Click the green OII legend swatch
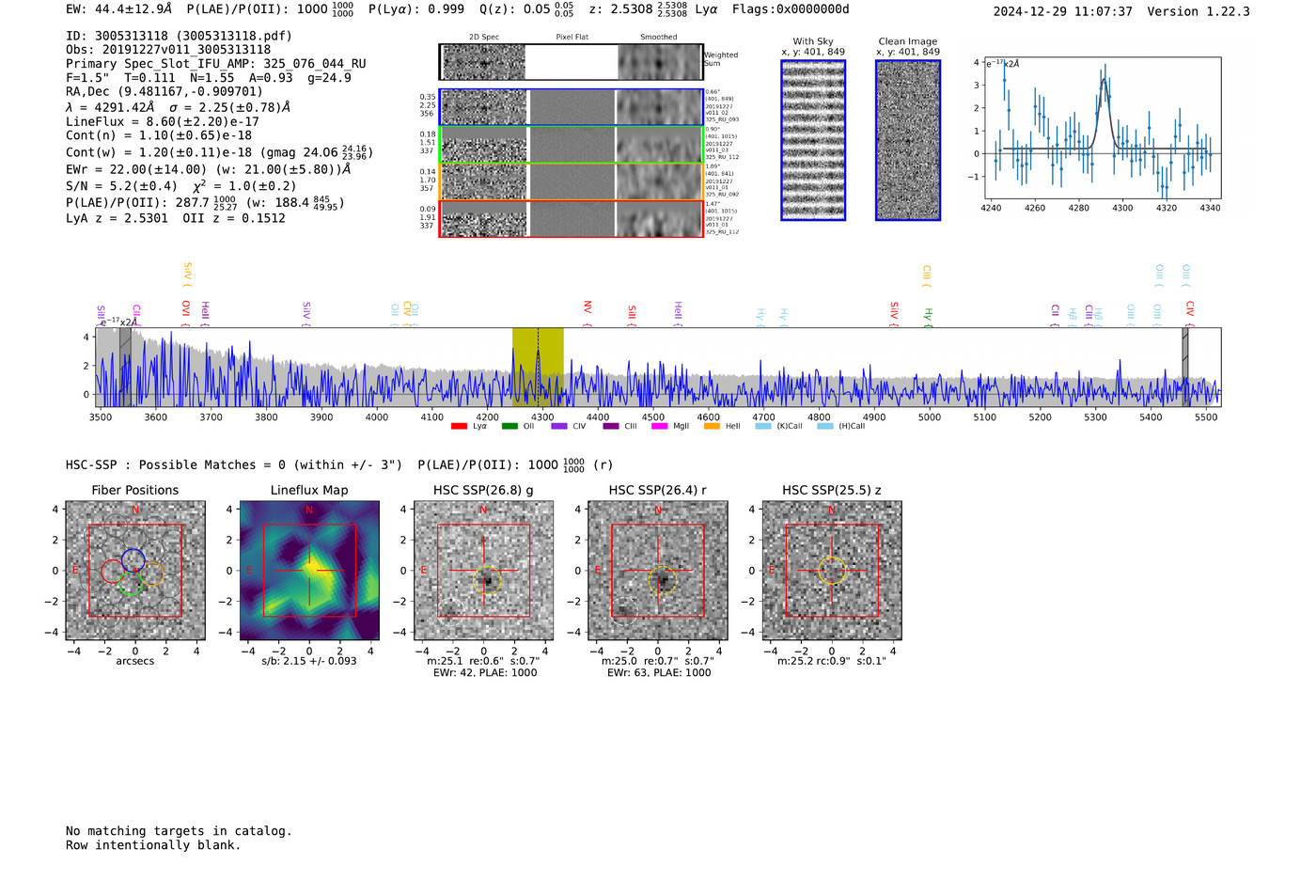Image resolution: width=1316 pixels, height=896 pixels. [x=509, y=427]
